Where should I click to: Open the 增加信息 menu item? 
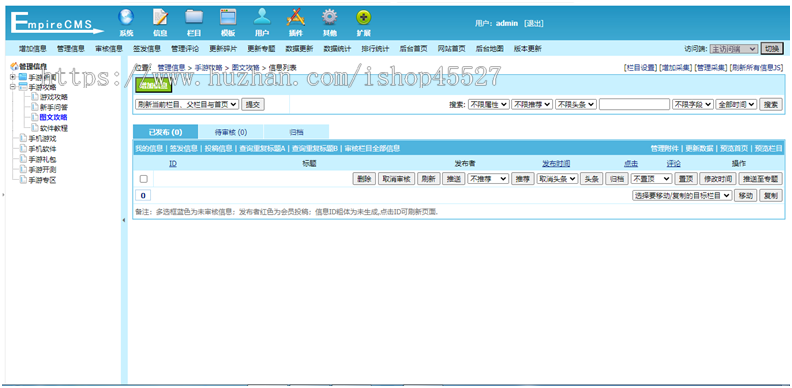click(33, 49)
